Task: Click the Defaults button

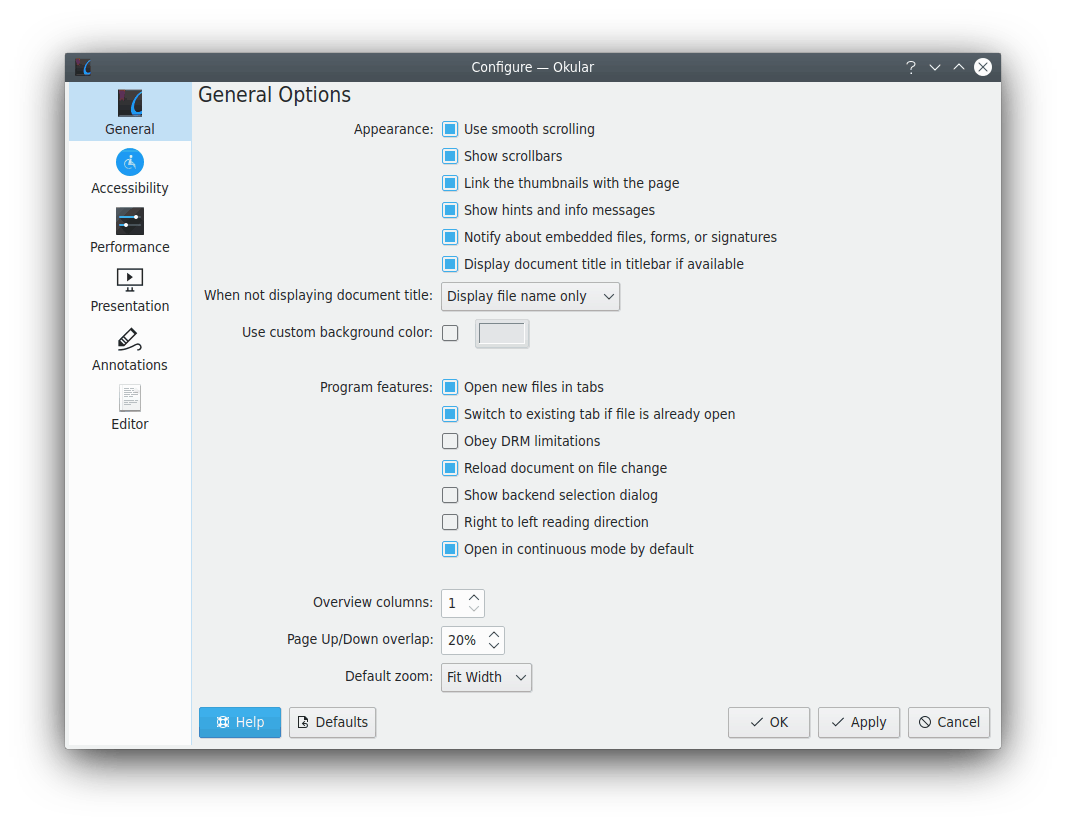Action: point(332,722)
